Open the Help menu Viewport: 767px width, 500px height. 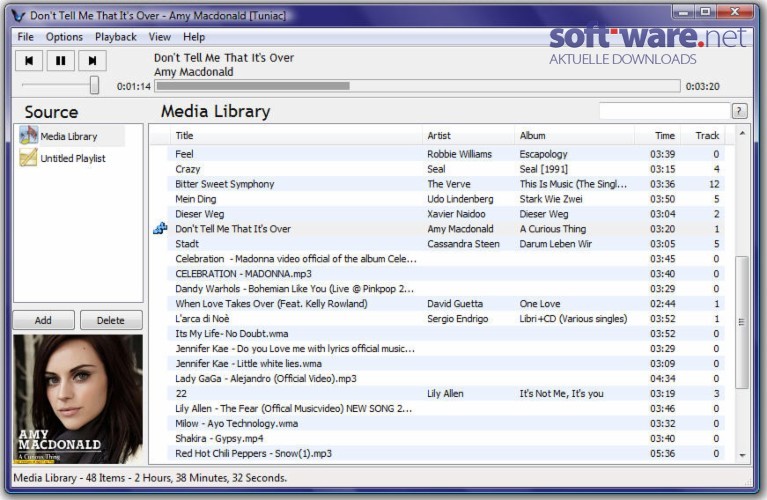(194, 37)
